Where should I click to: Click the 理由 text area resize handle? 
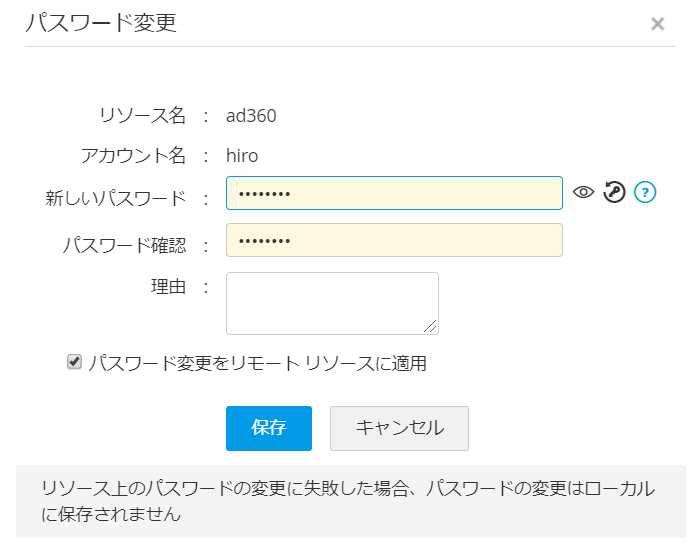pyautogui.click(x=431, y=326)
